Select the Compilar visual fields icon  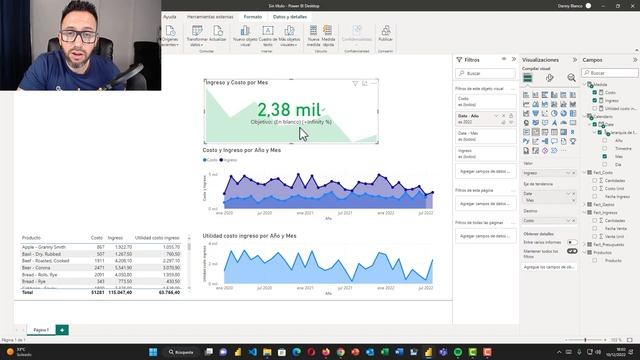(528, 78)
